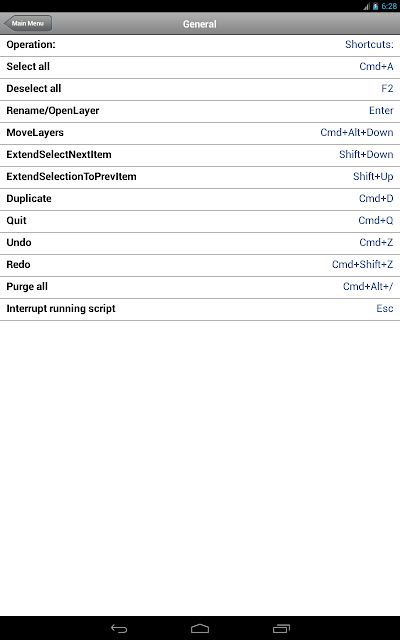Screen dimensions: 400x640
Task: Select the 'Purge all' row
Action: click(200, 287)
